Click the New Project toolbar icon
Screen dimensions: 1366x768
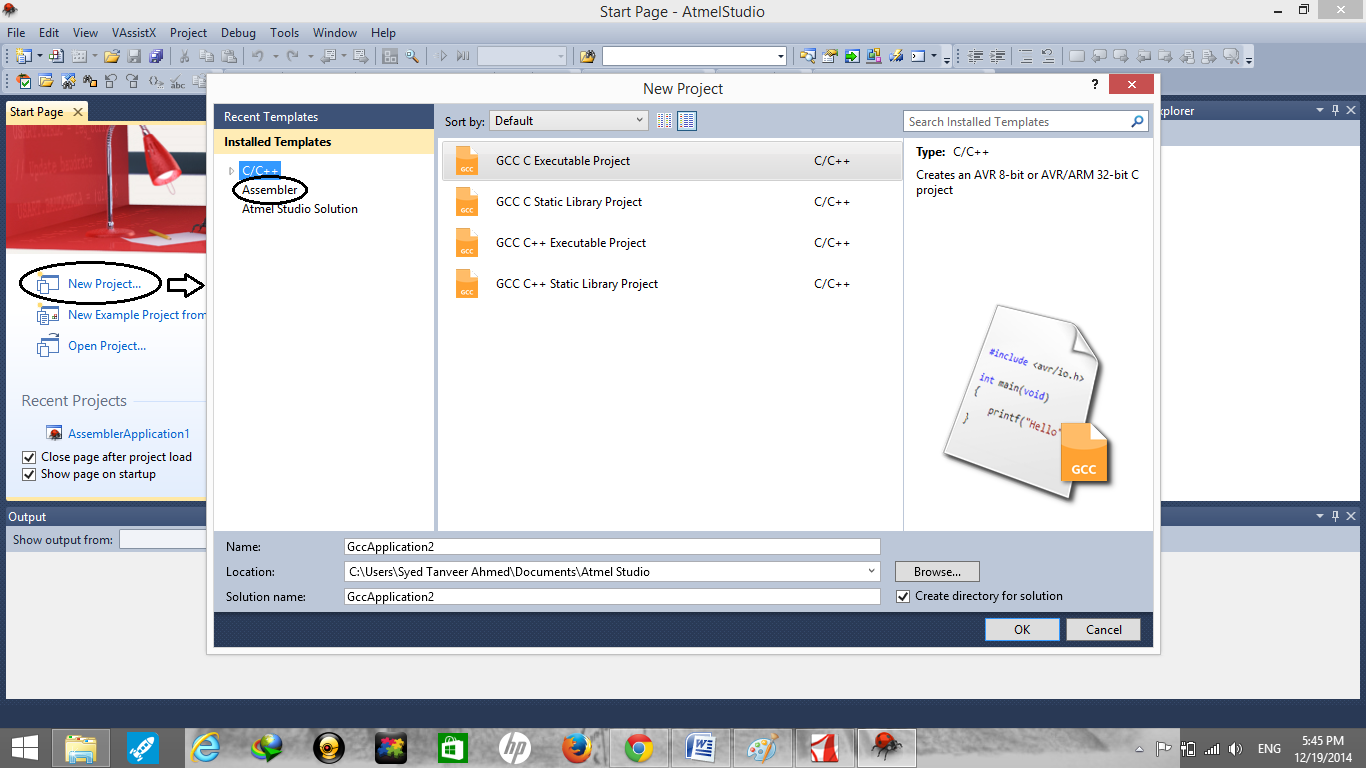pos(23,56)
